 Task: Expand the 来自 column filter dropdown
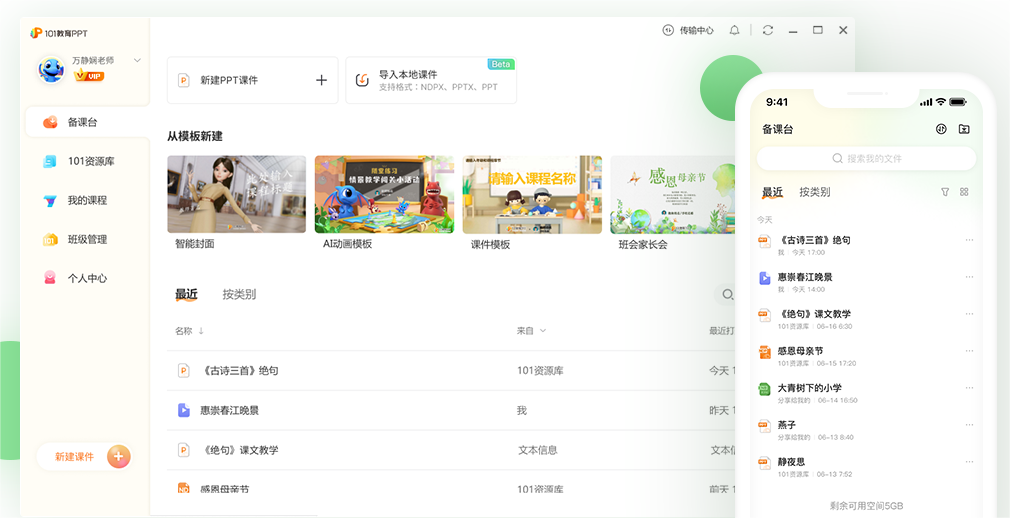(542, 331)
